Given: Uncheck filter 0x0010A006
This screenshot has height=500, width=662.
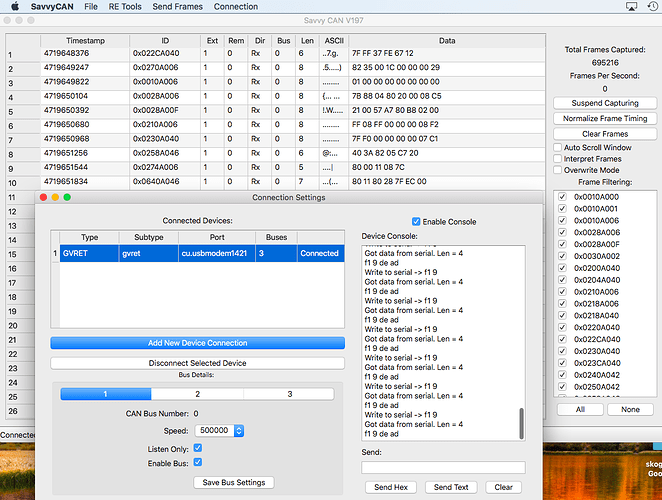Looking at the screenshot, I should [562, 220].
